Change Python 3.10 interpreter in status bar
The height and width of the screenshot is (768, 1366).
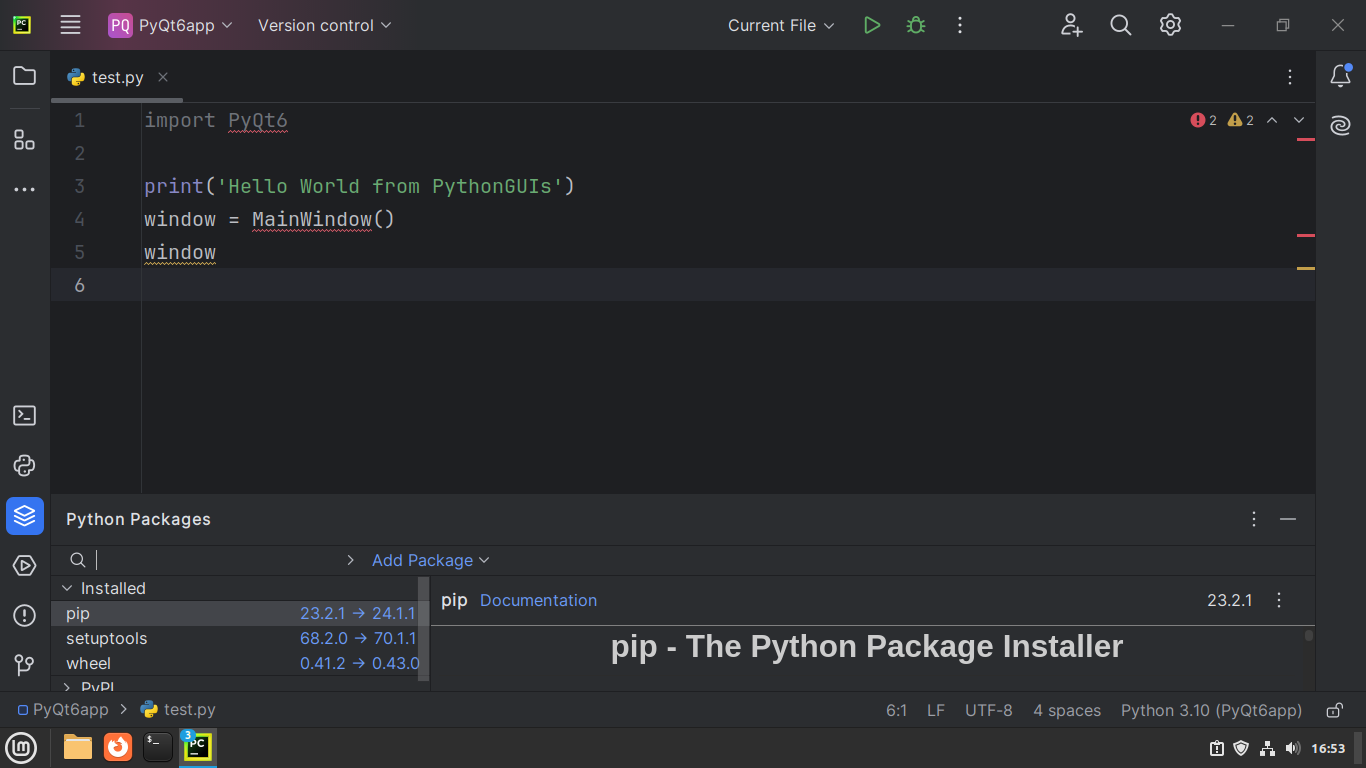click(x=1211, y=710)
